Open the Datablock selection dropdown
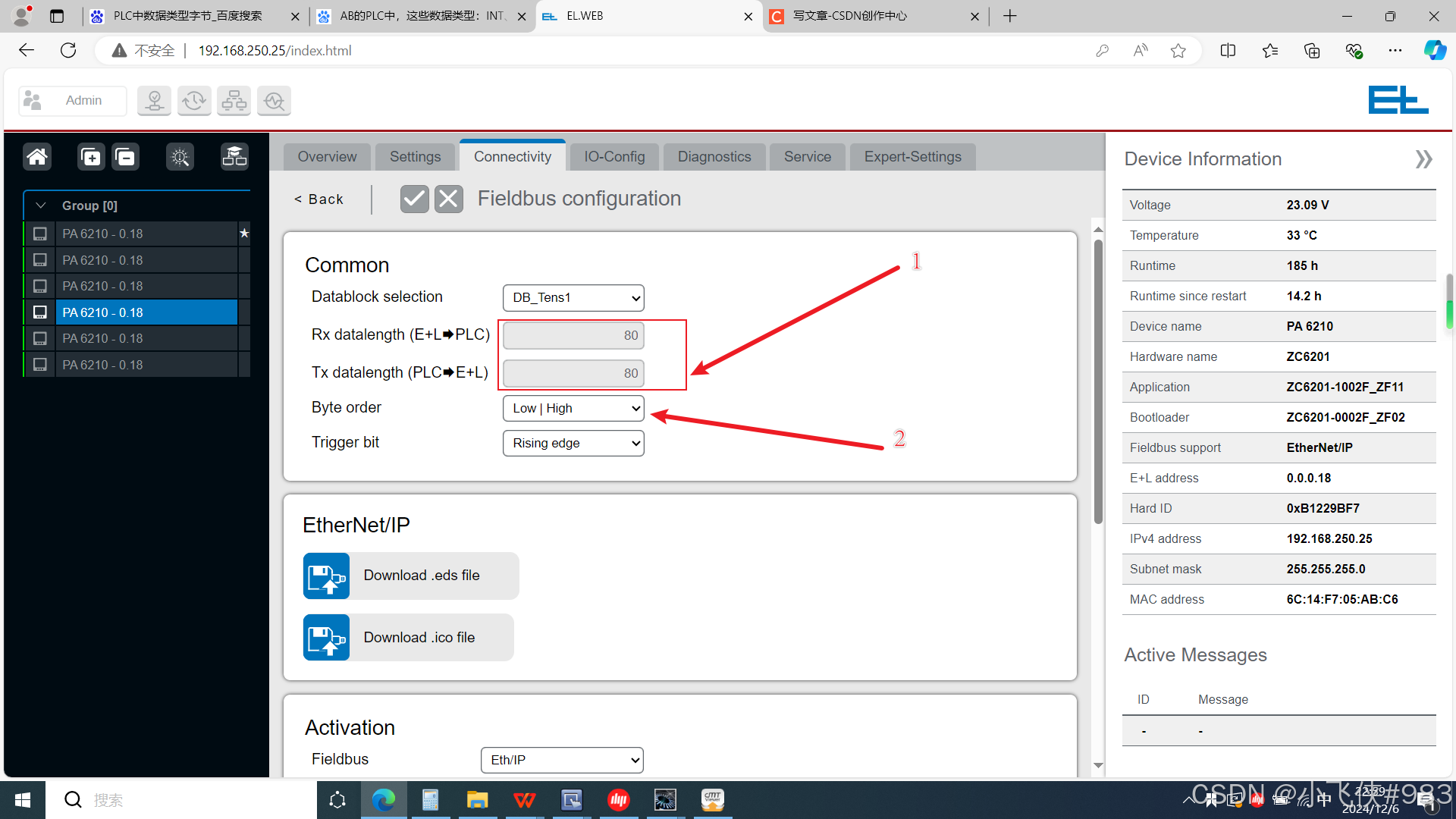Screen dimensions: 1456x819 click(573, 297)
